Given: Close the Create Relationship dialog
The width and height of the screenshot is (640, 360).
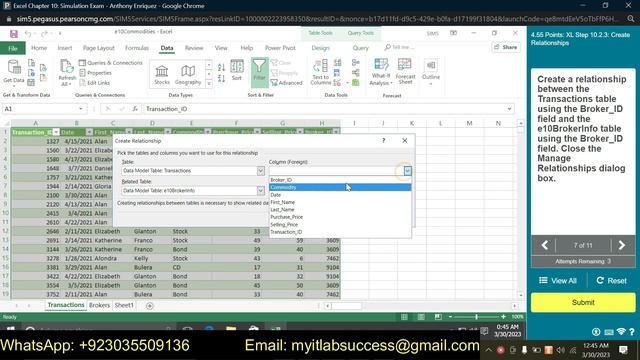Looking at the screenshot, I should coord(404,140).
